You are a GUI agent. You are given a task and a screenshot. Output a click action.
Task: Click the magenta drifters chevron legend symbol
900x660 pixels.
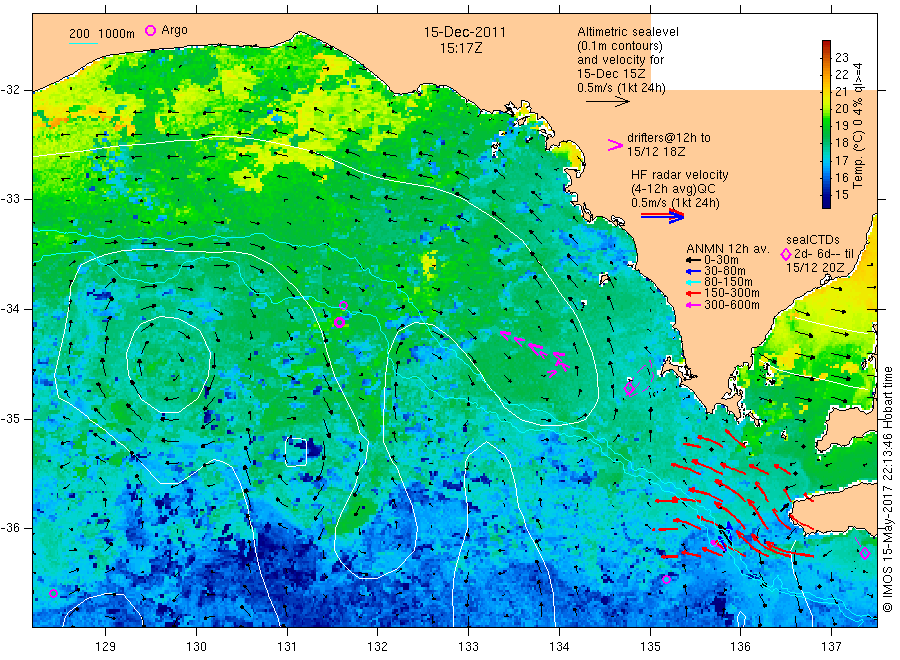615,145
